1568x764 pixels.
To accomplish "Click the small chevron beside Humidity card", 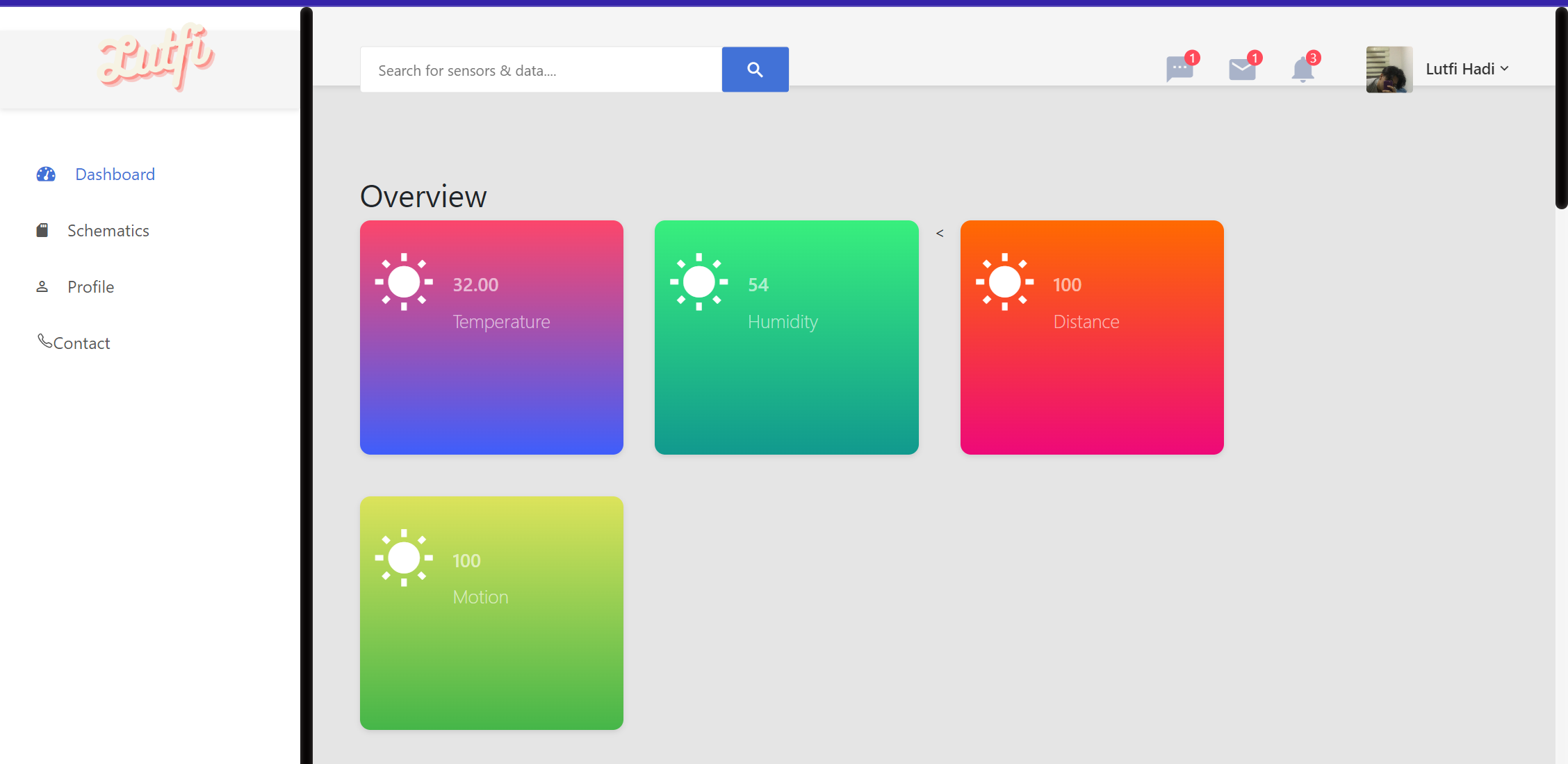I will [940, 234].
